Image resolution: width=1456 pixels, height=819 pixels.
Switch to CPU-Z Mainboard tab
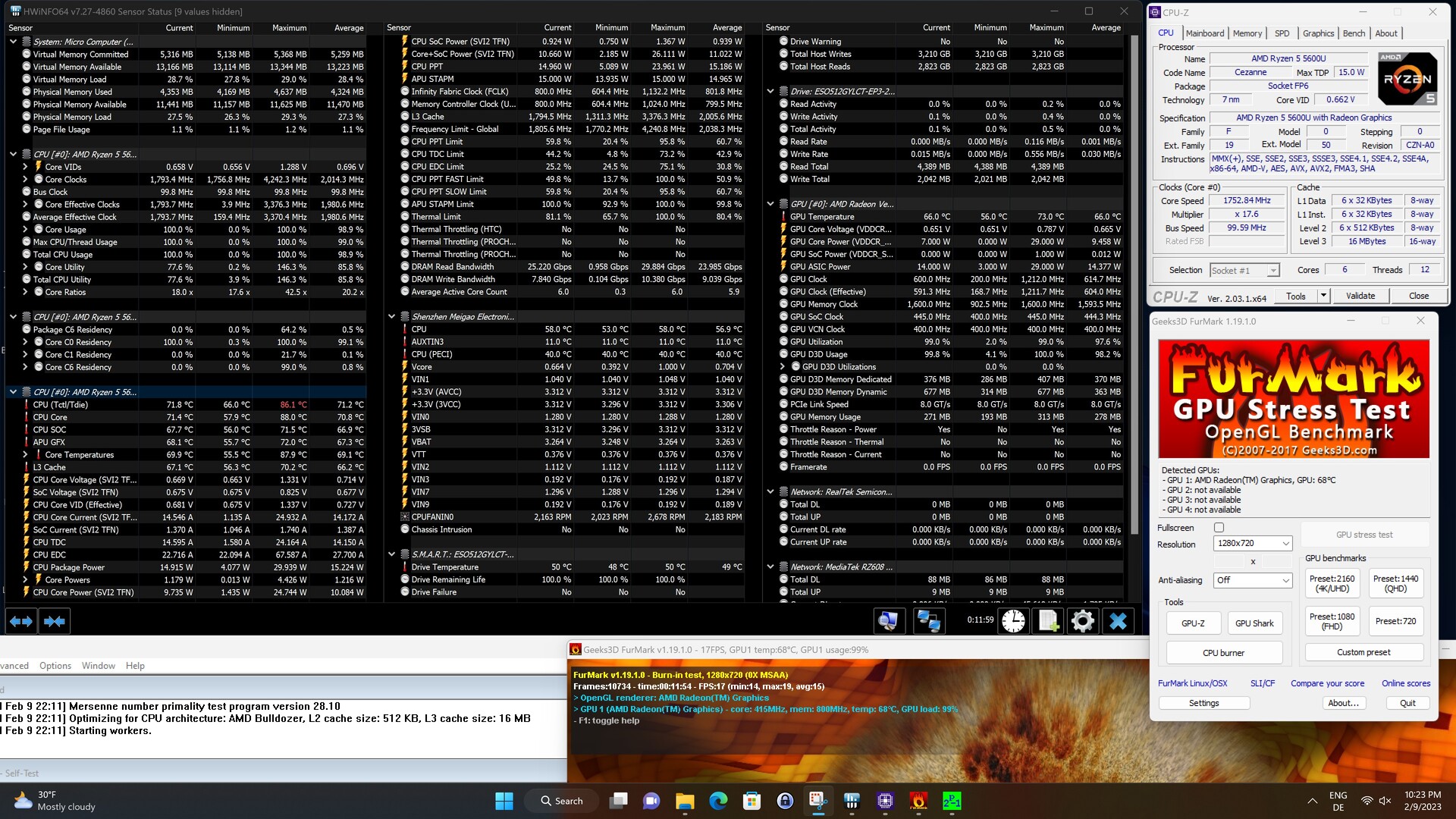[x=1204, y=33]
